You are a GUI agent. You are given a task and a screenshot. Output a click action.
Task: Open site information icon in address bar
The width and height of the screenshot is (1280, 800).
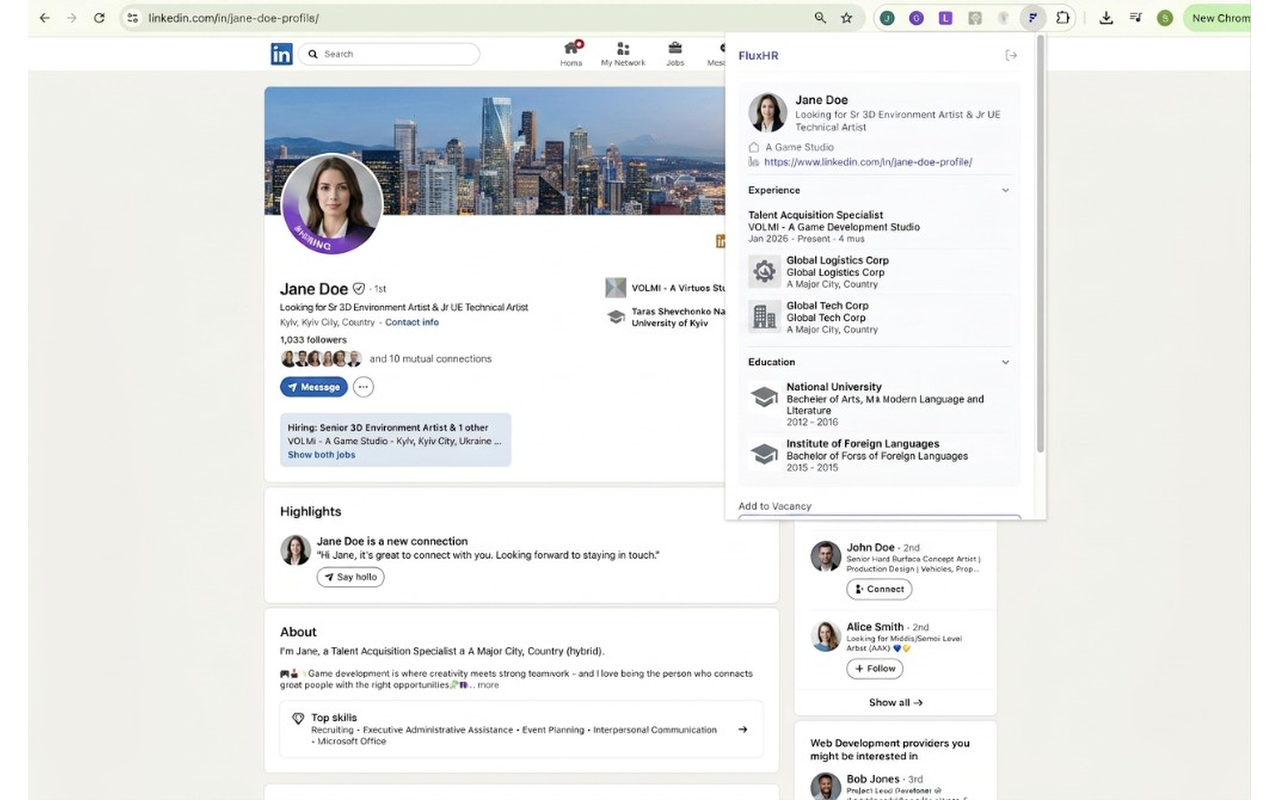(x=132, y=18)
